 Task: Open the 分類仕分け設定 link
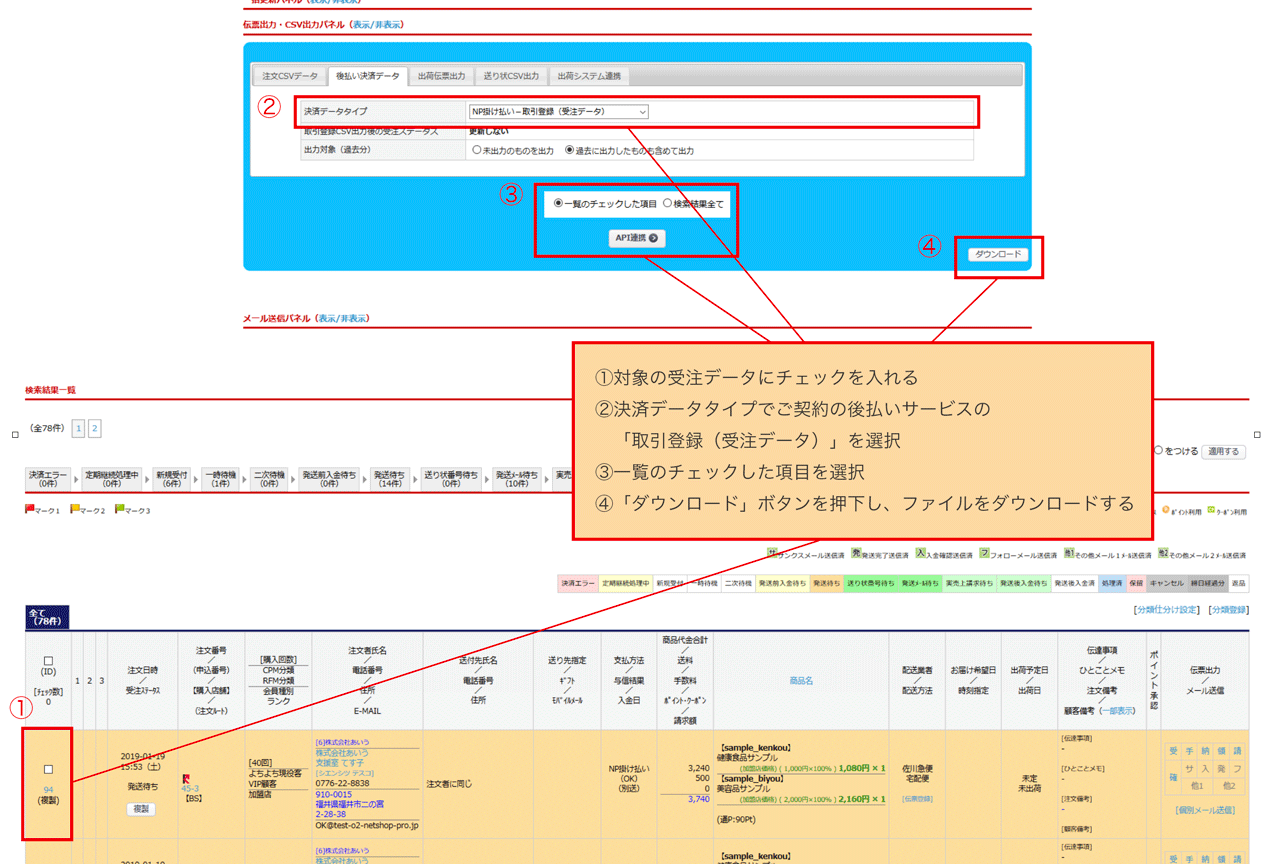(1165, 609)
